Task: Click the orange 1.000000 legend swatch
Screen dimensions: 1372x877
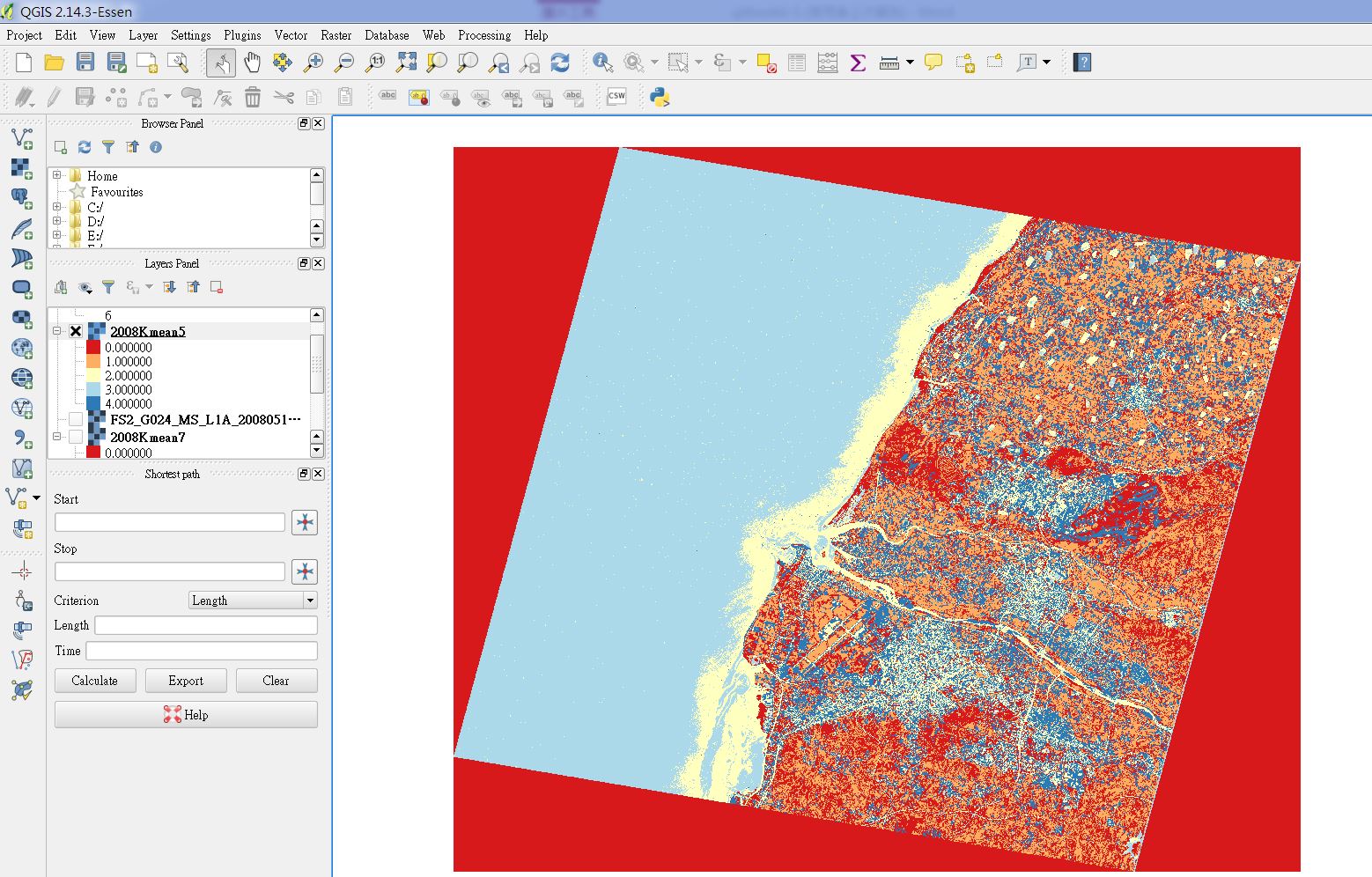Action: [93, 362]
